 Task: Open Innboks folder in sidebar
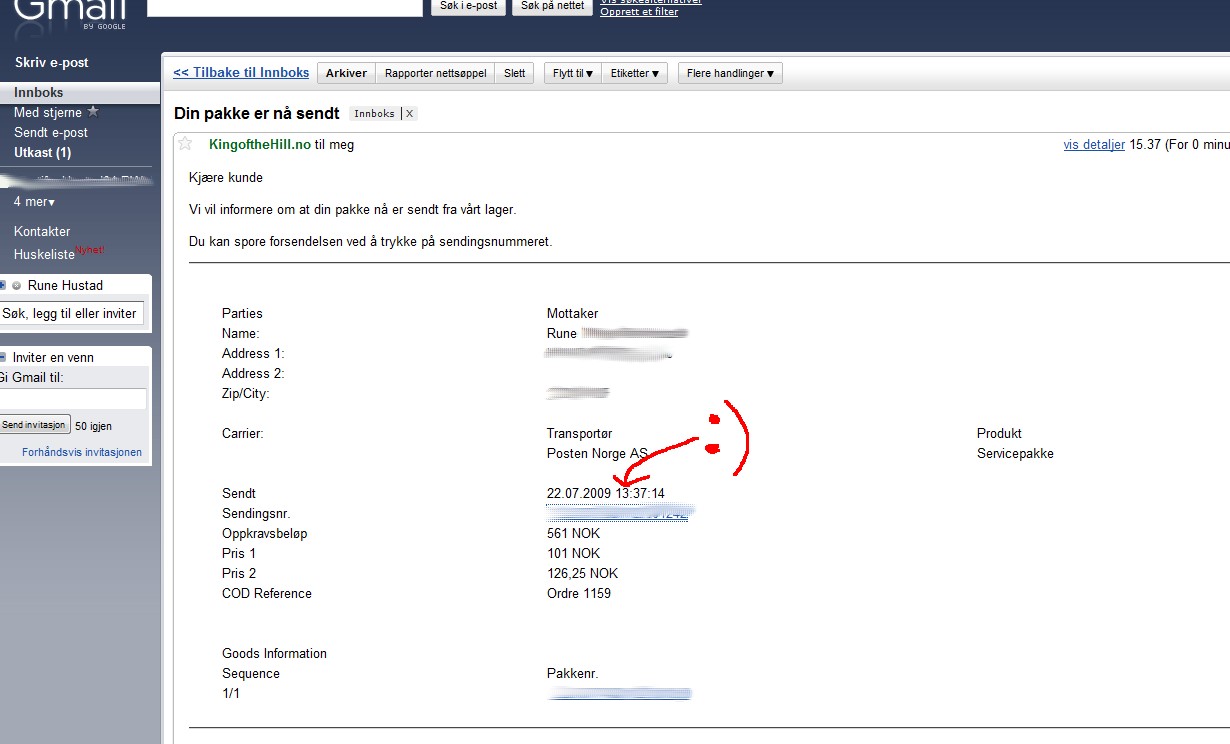point(39,92)
